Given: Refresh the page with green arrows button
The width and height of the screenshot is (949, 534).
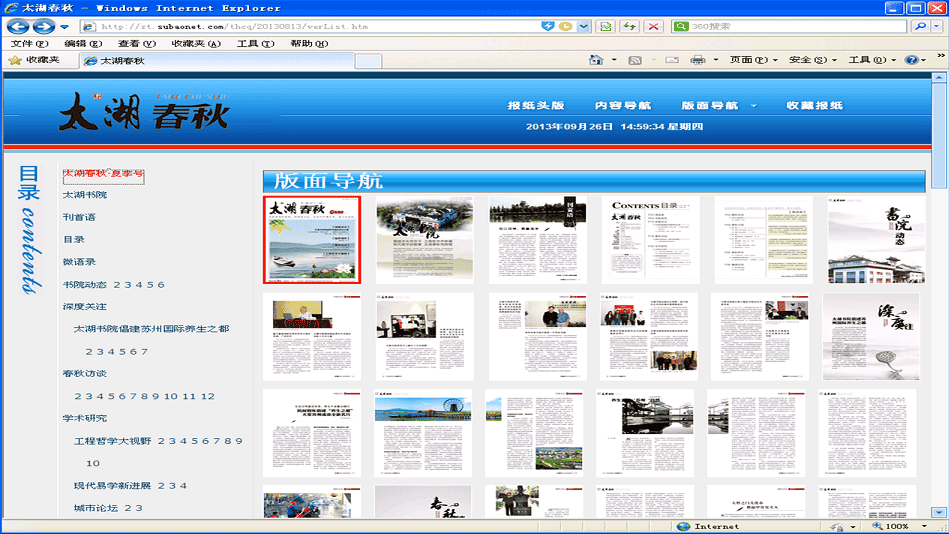Looking at the screenshot, I should (629, 27).
